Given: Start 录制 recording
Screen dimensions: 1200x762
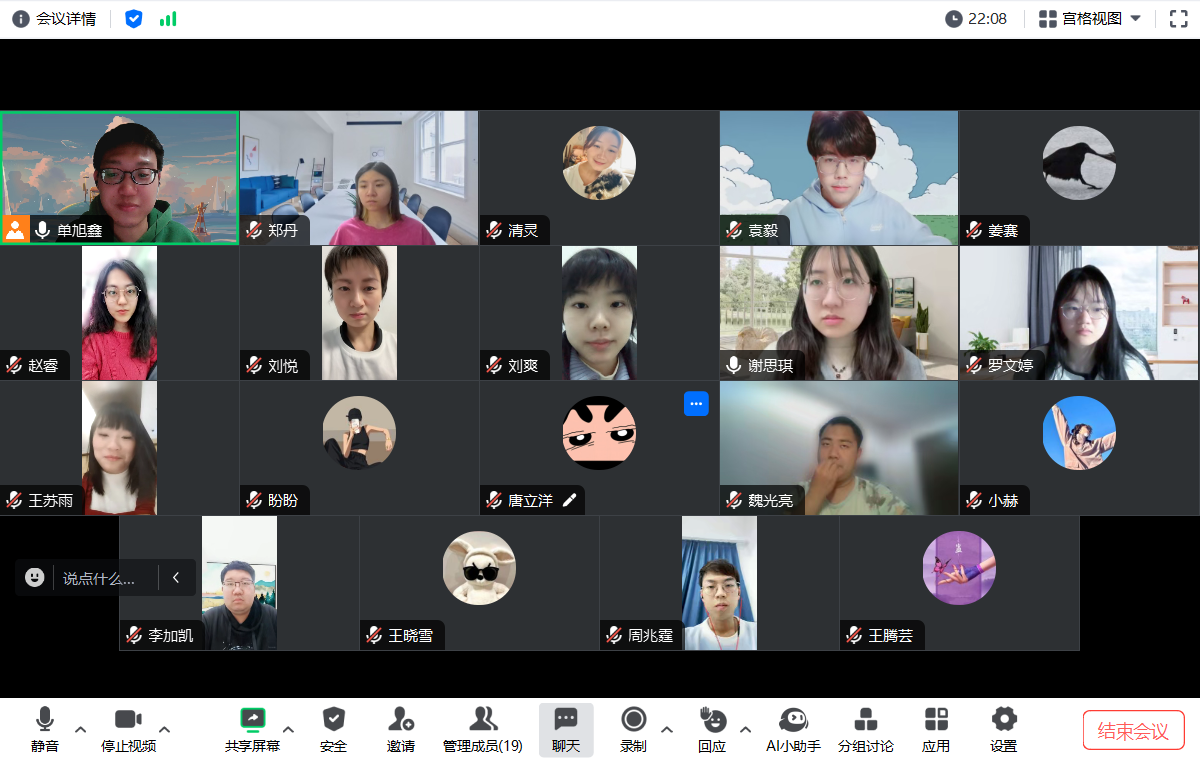Looking at the screenshot, I should (633, 729).
